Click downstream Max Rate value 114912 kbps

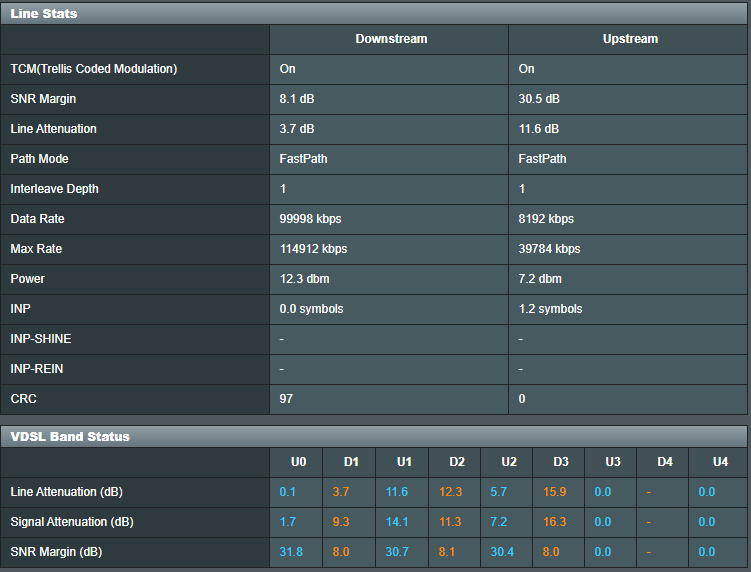[x=314, y=249]
